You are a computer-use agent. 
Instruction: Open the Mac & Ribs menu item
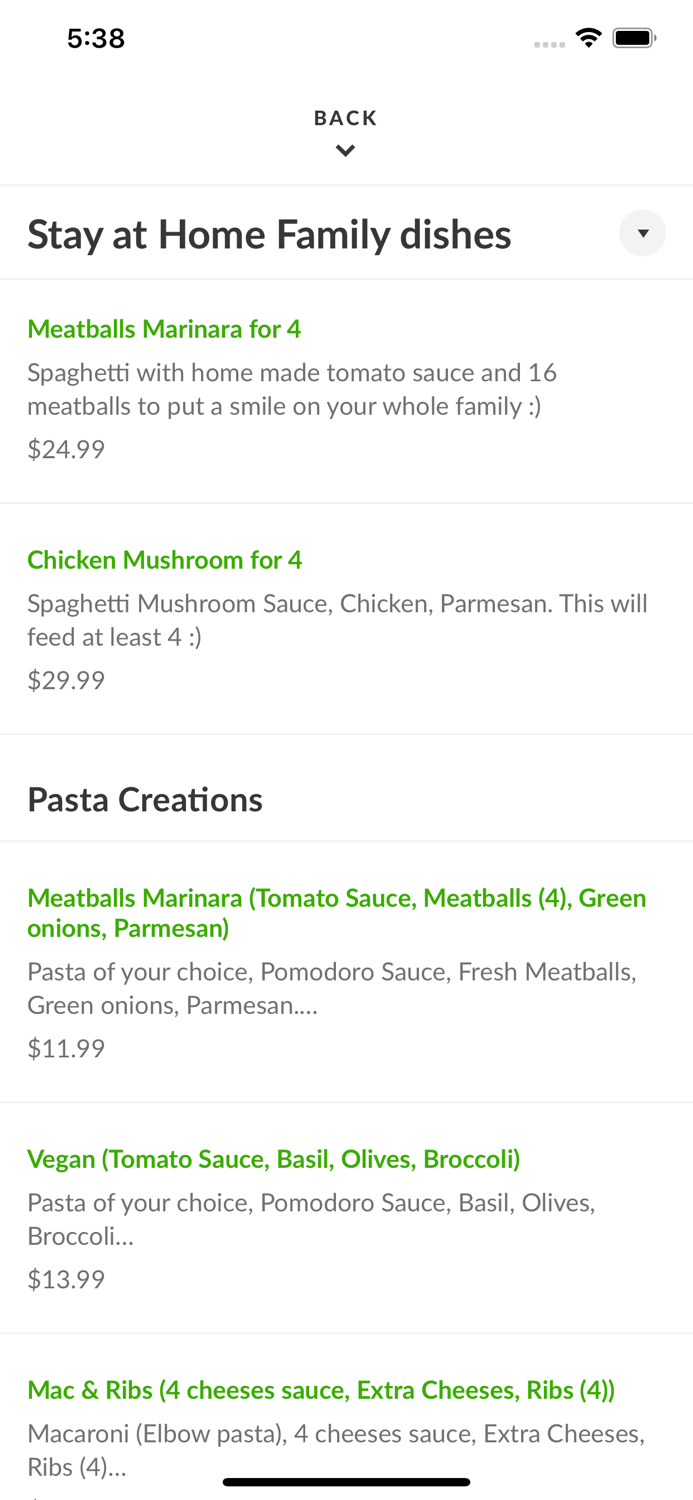[322, 1389]
